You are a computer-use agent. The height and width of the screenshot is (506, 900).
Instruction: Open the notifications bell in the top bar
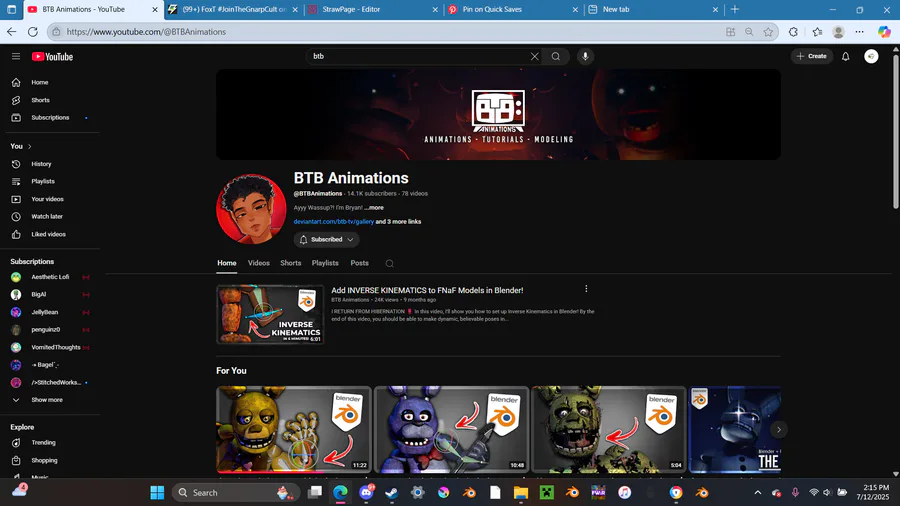845,56
